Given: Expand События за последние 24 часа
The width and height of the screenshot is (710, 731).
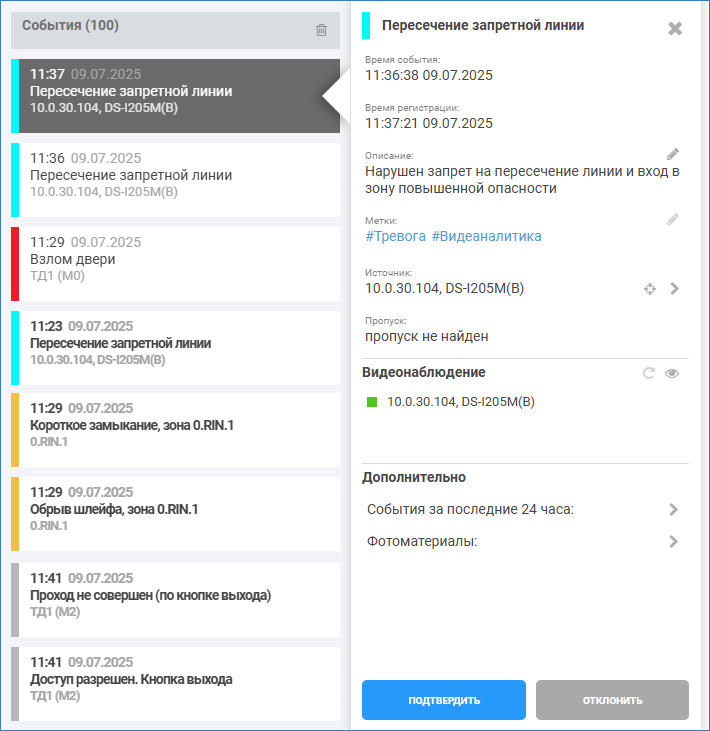Looking at the screenshot, I should click(x=522, y=509).
